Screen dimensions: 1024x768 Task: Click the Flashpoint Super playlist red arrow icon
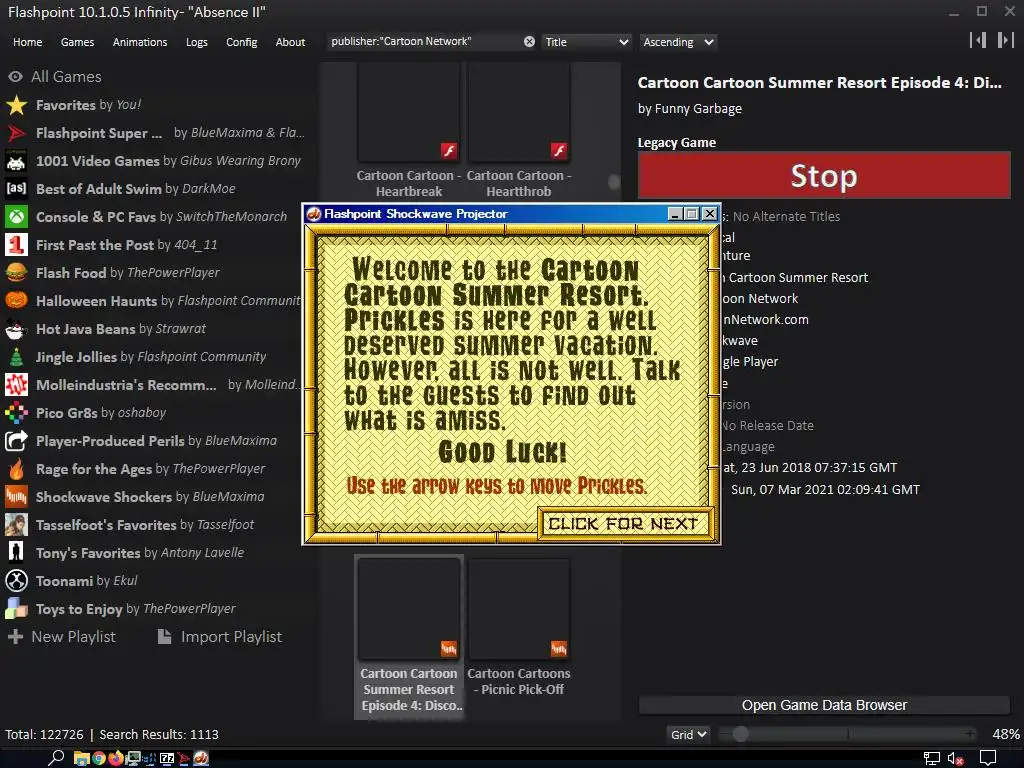[x=16, y=133]
